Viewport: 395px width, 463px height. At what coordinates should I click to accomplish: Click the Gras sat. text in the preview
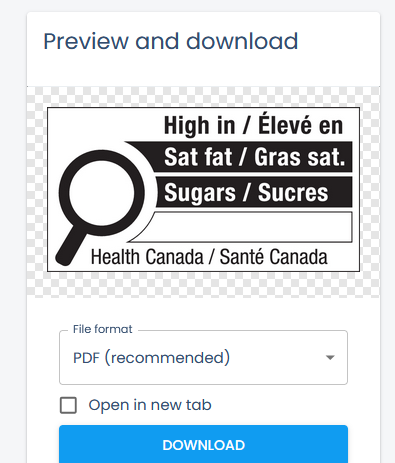click(x=300, y=157)
